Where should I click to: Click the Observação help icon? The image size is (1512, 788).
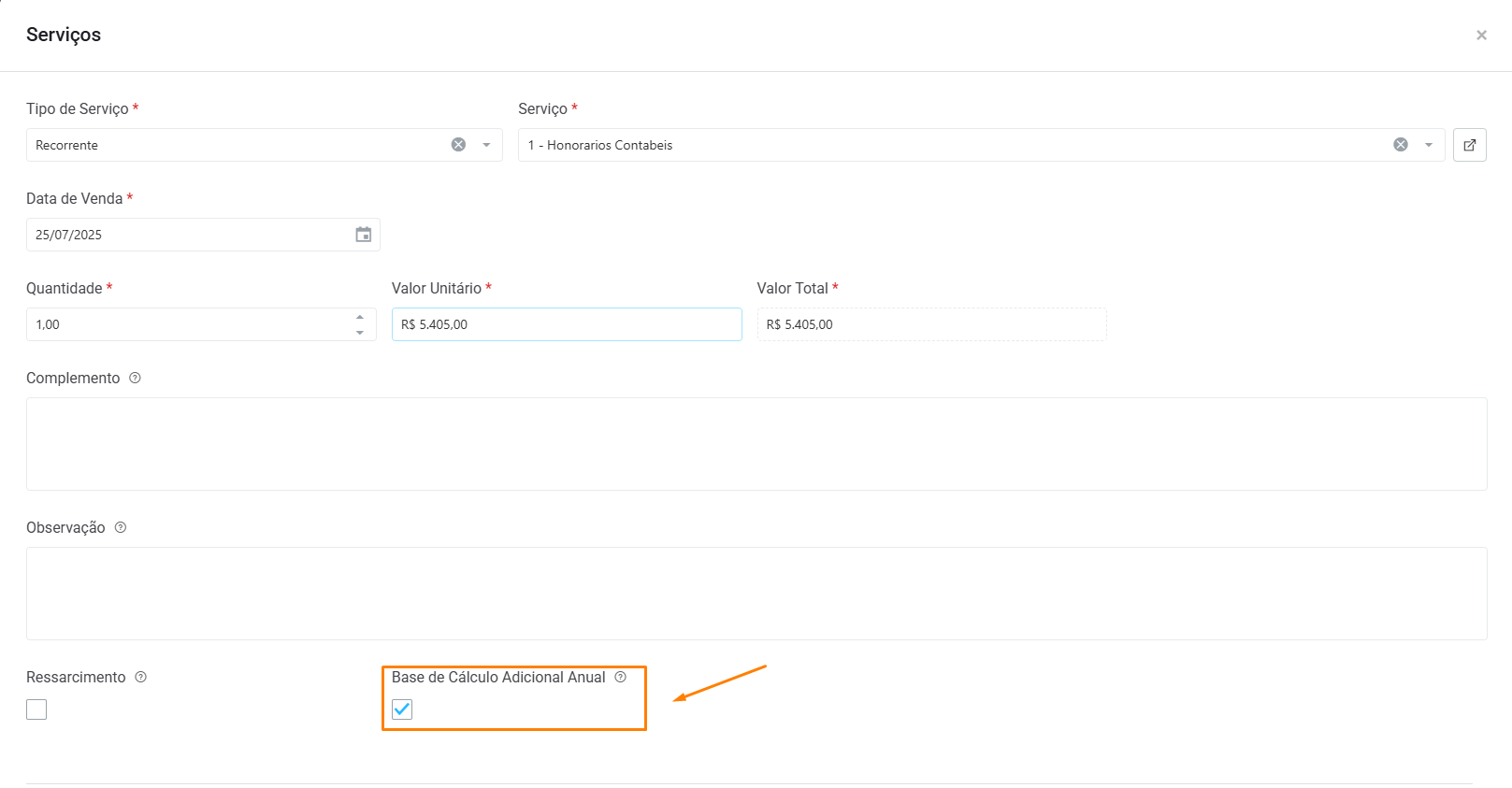(121, 528)
